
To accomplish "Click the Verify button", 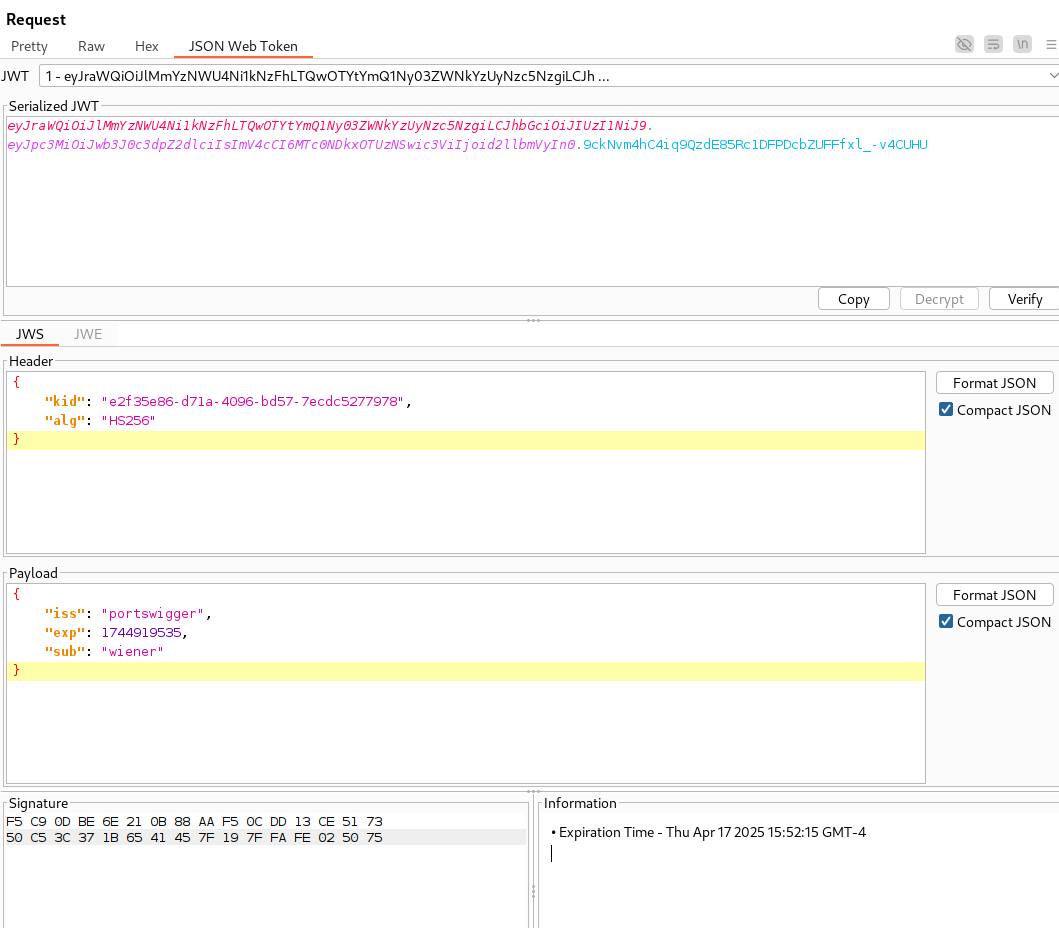I will (1025, 299).
